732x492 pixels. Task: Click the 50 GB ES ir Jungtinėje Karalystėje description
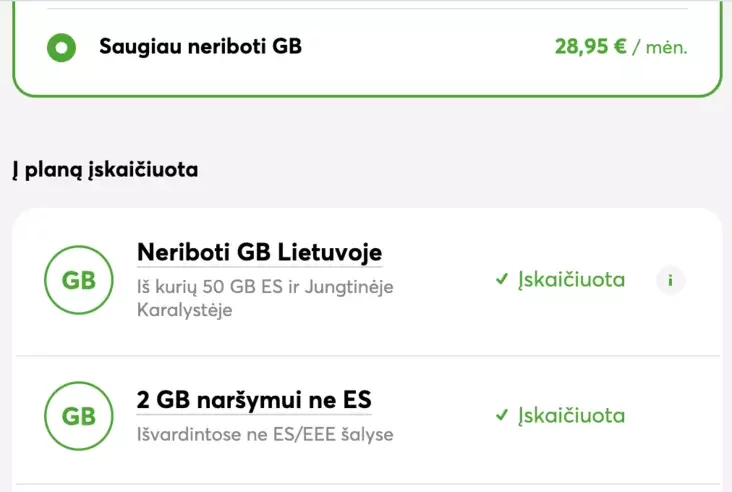pyautogui.click(x=265, y=288)
